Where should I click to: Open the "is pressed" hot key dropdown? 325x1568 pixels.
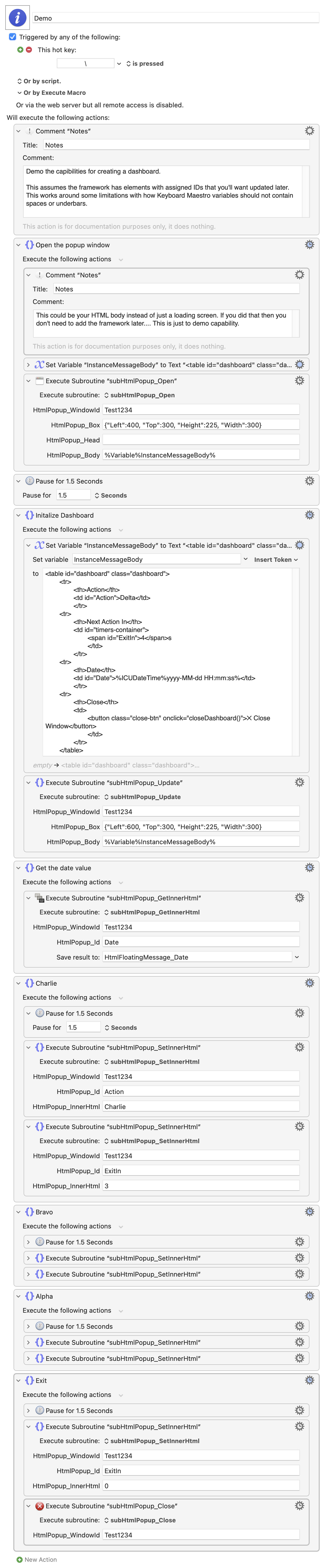pyautogui.click(x=144, y=63)
